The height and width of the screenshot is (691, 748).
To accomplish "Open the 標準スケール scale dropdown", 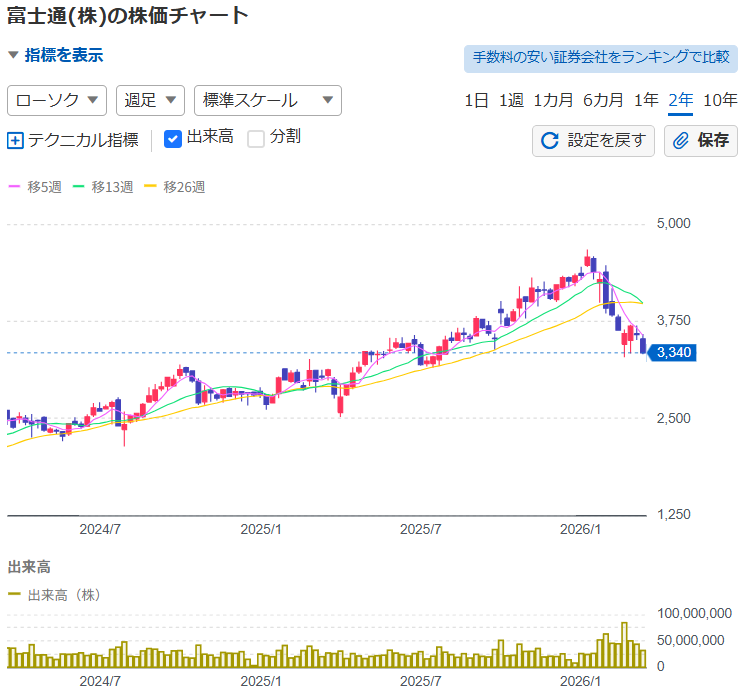I will pyautogui.click(x=267, y=100).
